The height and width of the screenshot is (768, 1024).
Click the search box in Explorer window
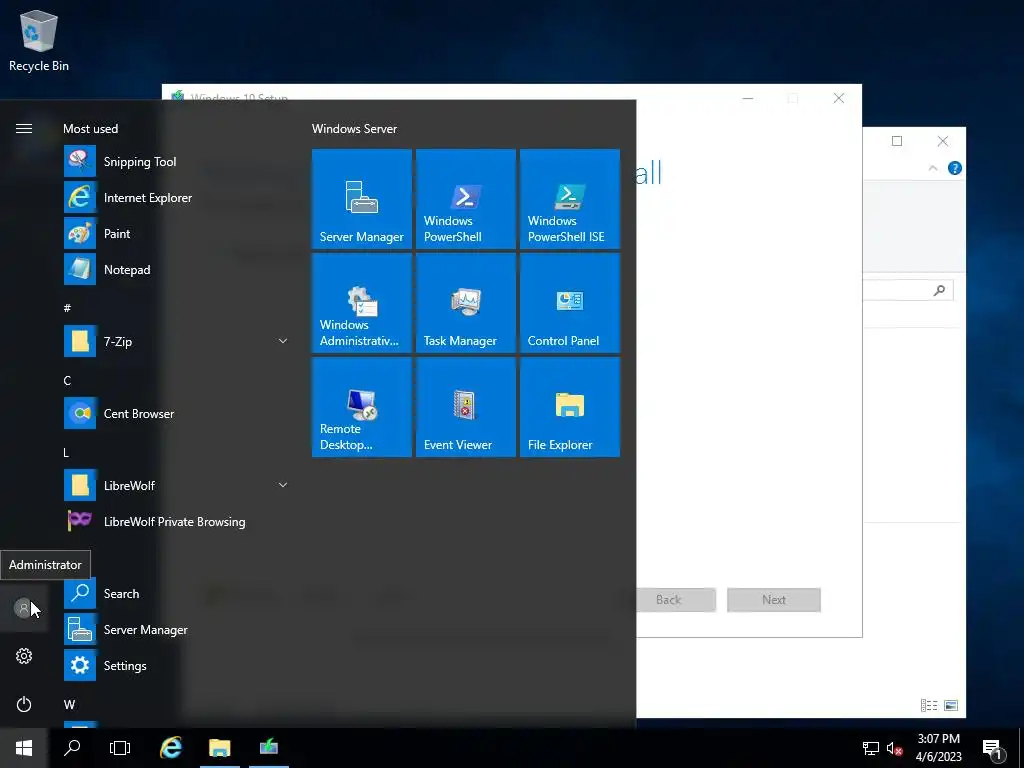908,290
